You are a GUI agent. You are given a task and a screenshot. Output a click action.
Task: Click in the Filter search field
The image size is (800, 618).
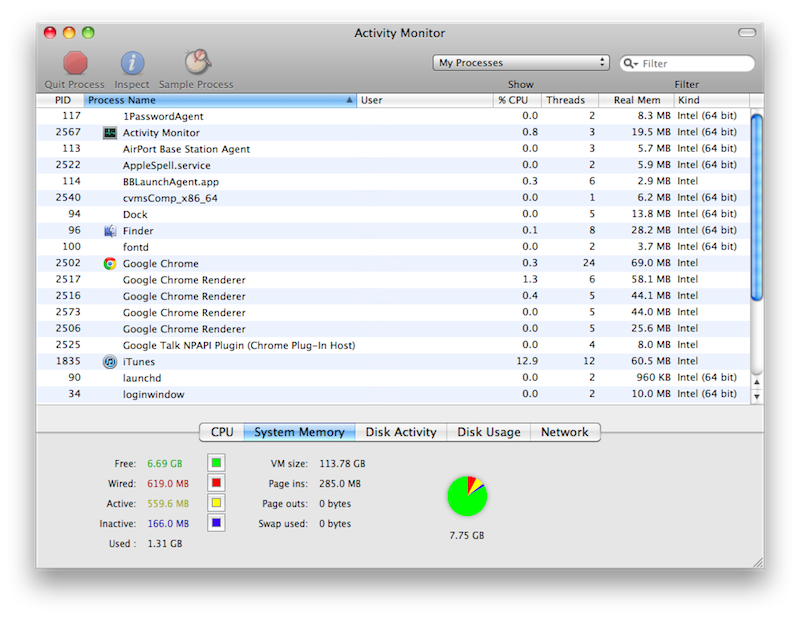pyautogui.click(x=687, y=63)
